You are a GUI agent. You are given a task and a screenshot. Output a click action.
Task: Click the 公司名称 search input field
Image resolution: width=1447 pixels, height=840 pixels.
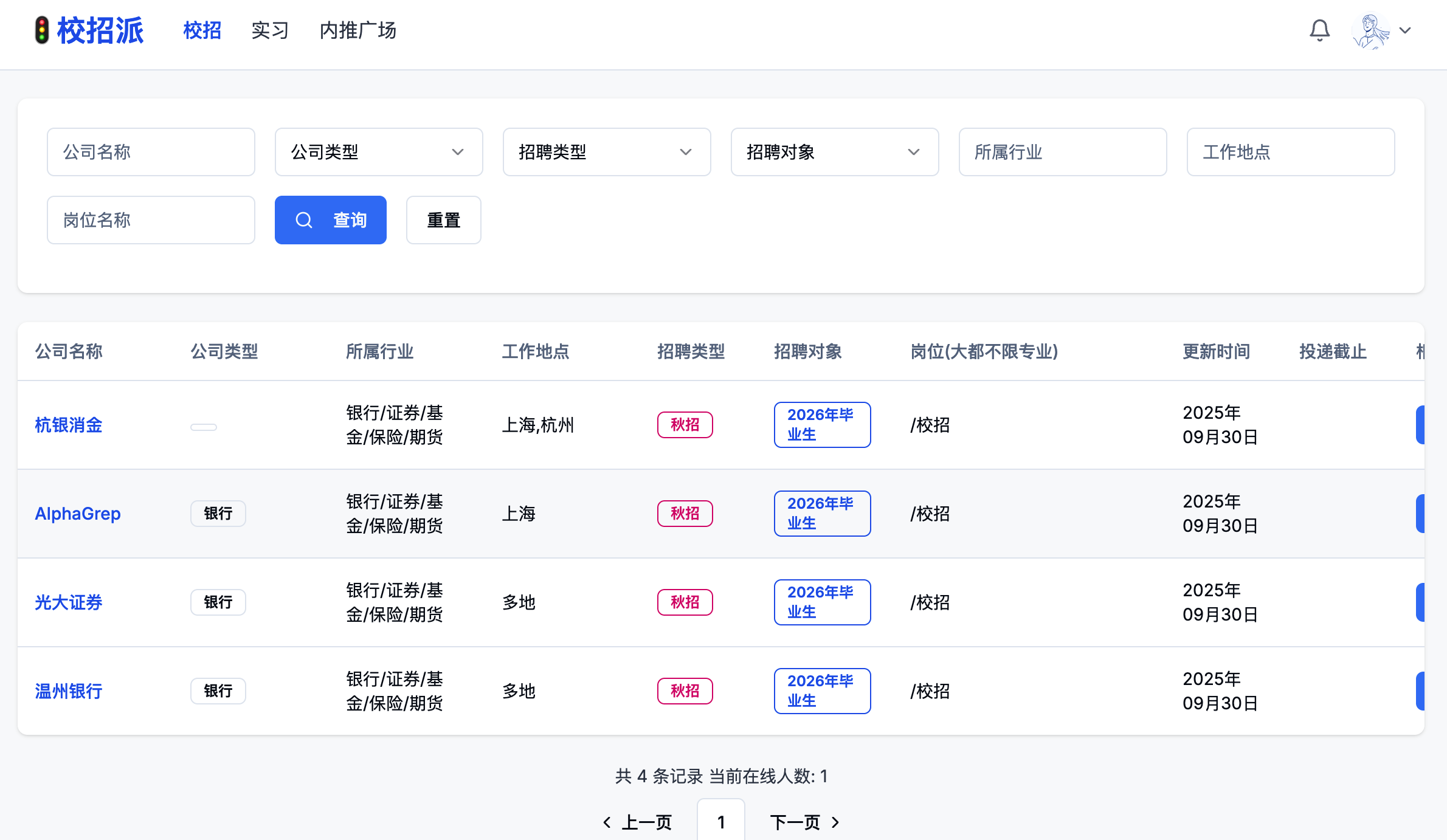tap(151, 152)
